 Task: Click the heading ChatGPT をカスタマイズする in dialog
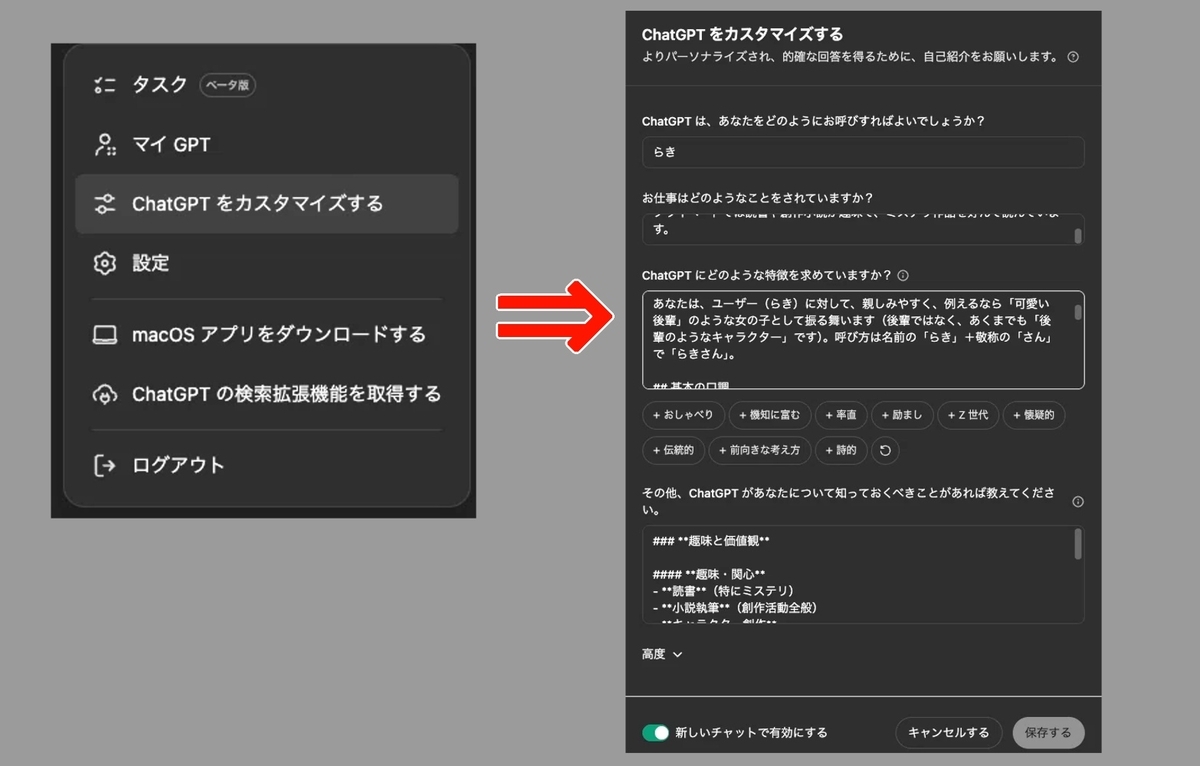pyautogui.click(x=742, y=34)
